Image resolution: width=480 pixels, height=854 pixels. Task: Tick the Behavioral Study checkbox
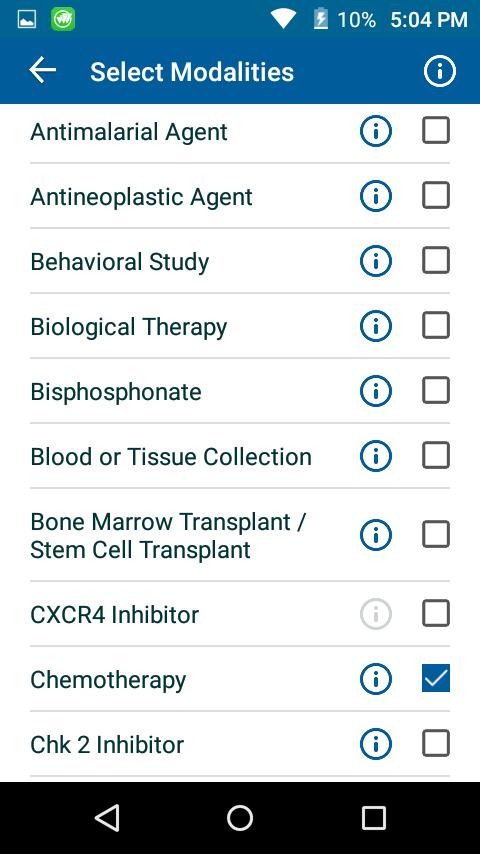pyautogui.click(x=436, y=260)
